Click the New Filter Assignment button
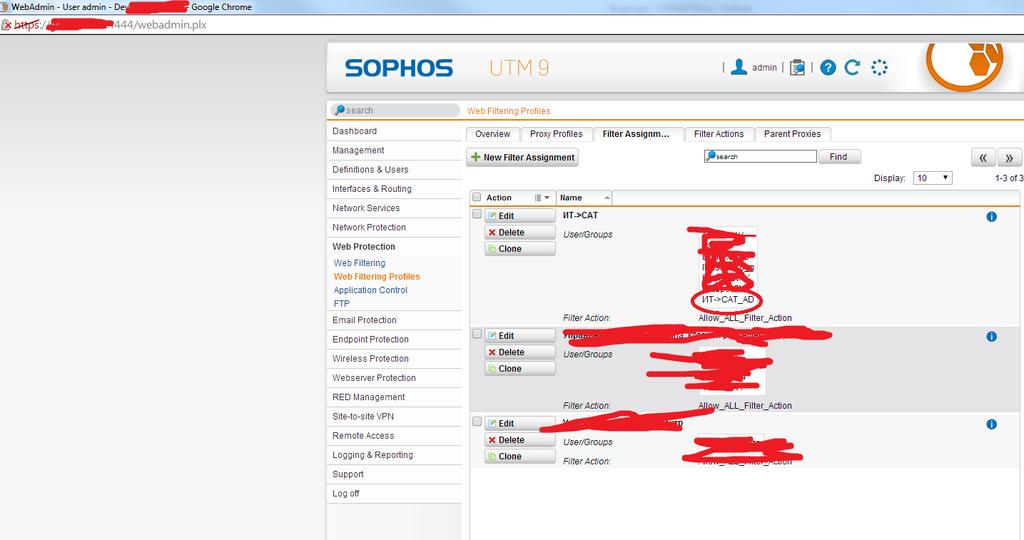 click(x=522, y=157)
